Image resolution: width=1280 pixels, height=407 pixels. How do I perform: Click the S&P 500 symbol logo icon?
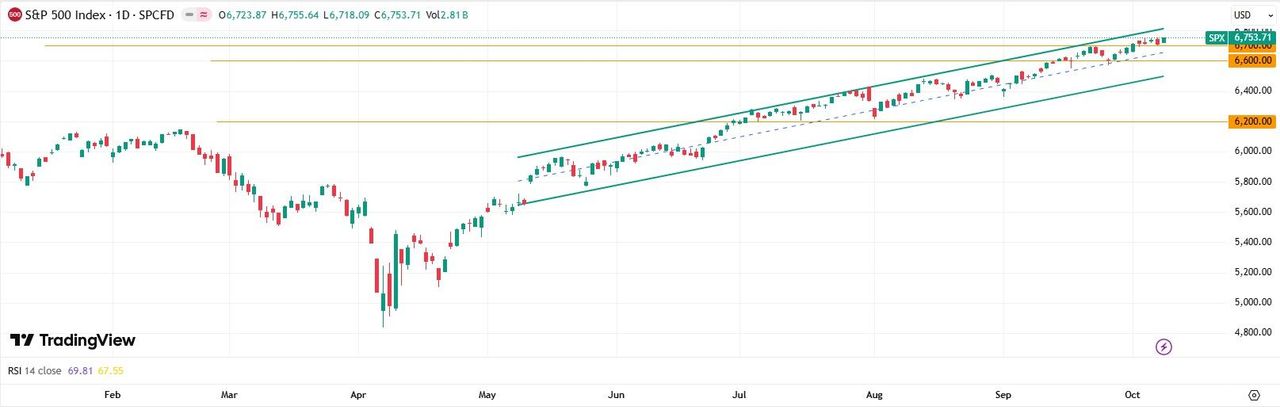[x=16, y=15]
